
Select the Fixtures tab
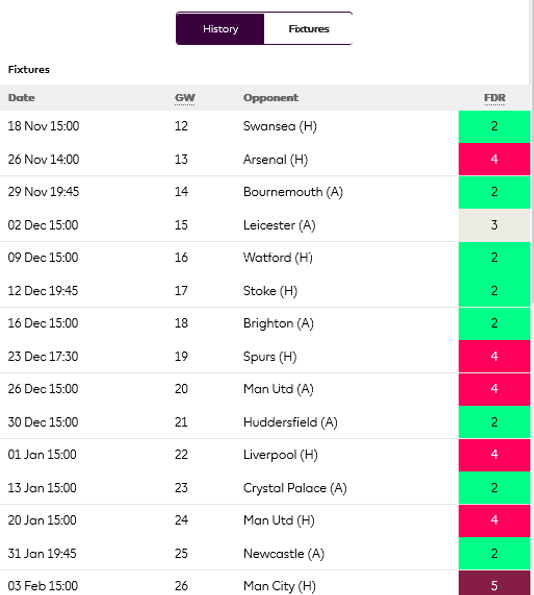point(309,28)
